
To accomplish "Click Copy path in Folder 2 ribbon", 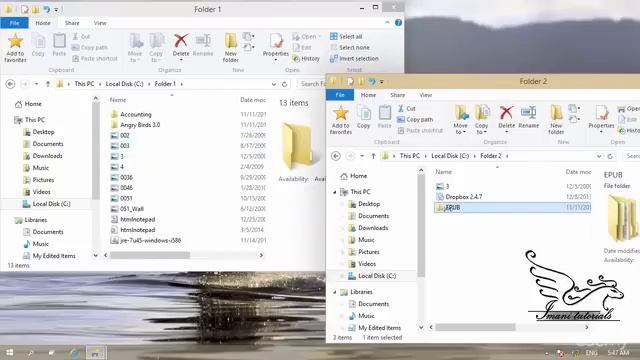I will 415,120.
